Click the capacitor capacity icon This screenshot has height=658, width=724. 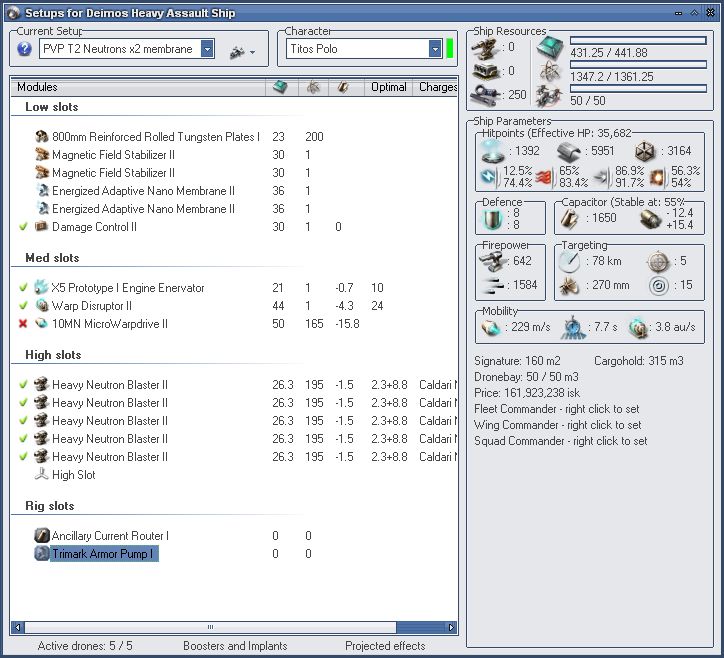(570, 218)
